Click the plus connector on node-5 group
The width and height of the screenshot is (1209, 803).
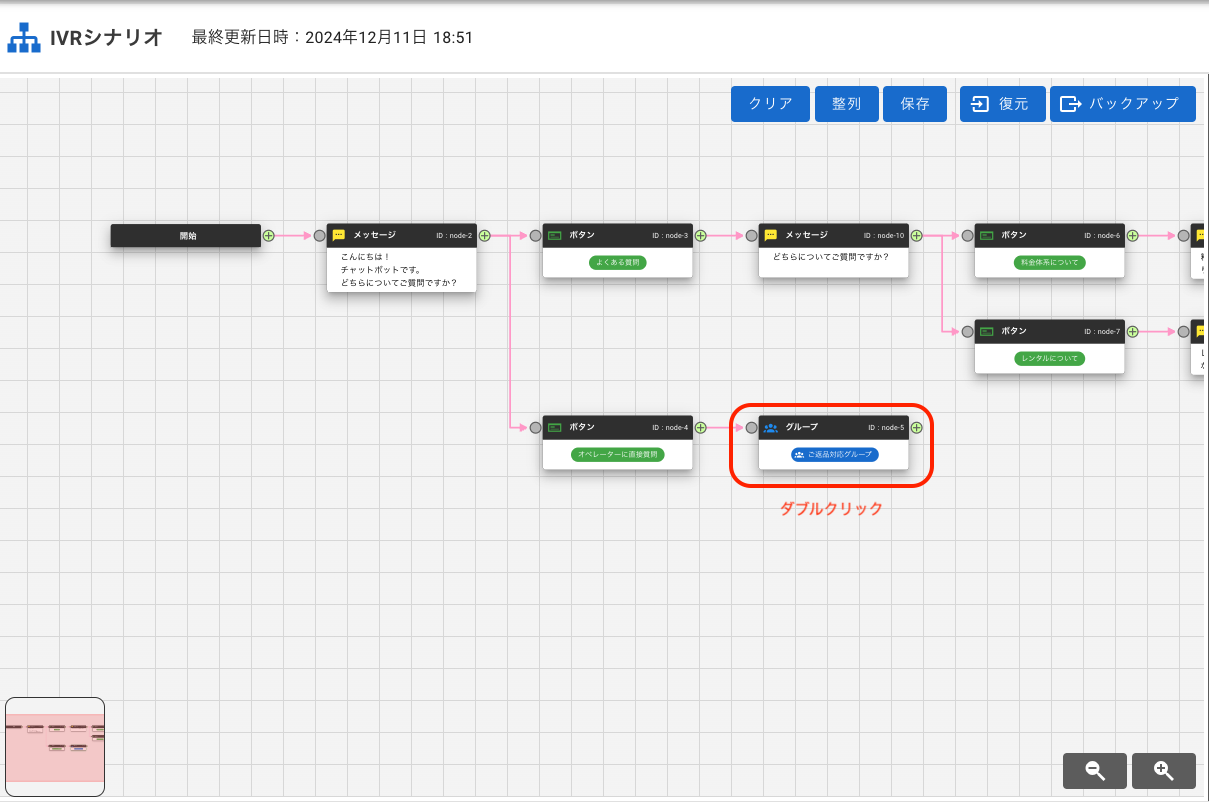pos(916,428)
